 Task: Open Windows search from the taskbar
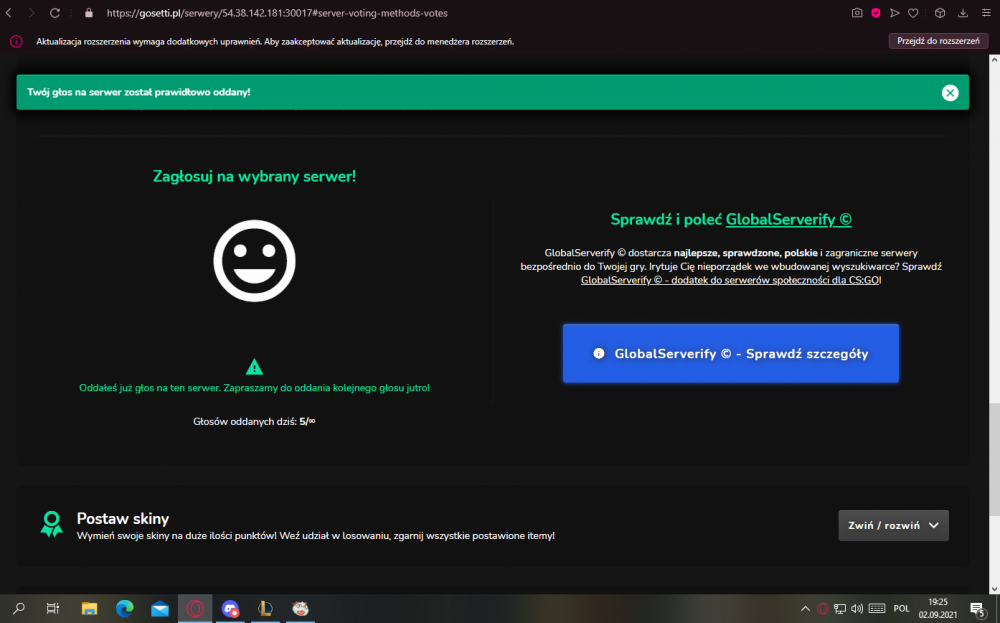tap(18, 608)
